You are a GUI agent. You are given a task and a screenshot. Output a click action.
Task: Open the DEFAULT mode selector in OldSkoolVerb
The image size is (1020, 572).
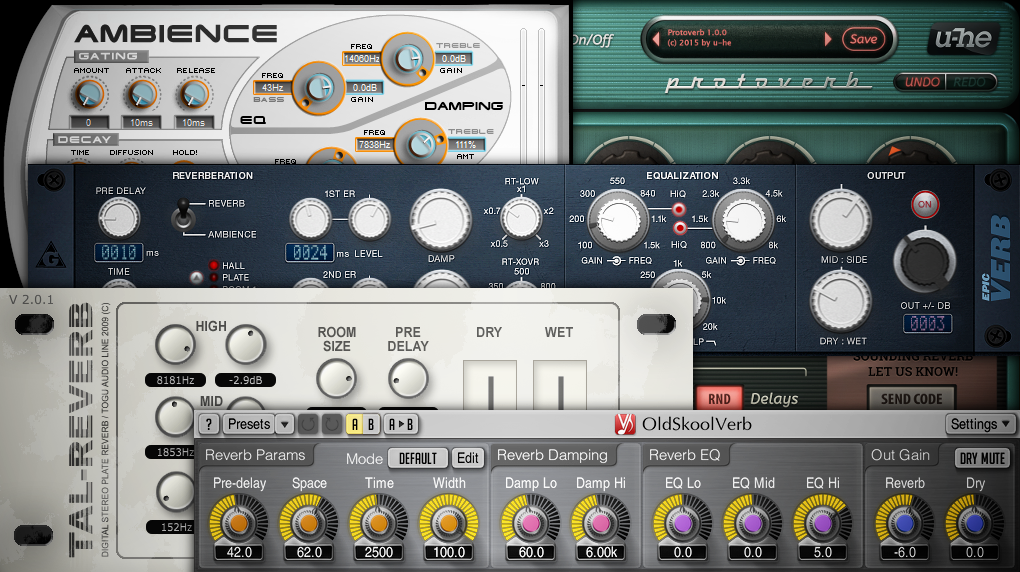click(418, 458)
